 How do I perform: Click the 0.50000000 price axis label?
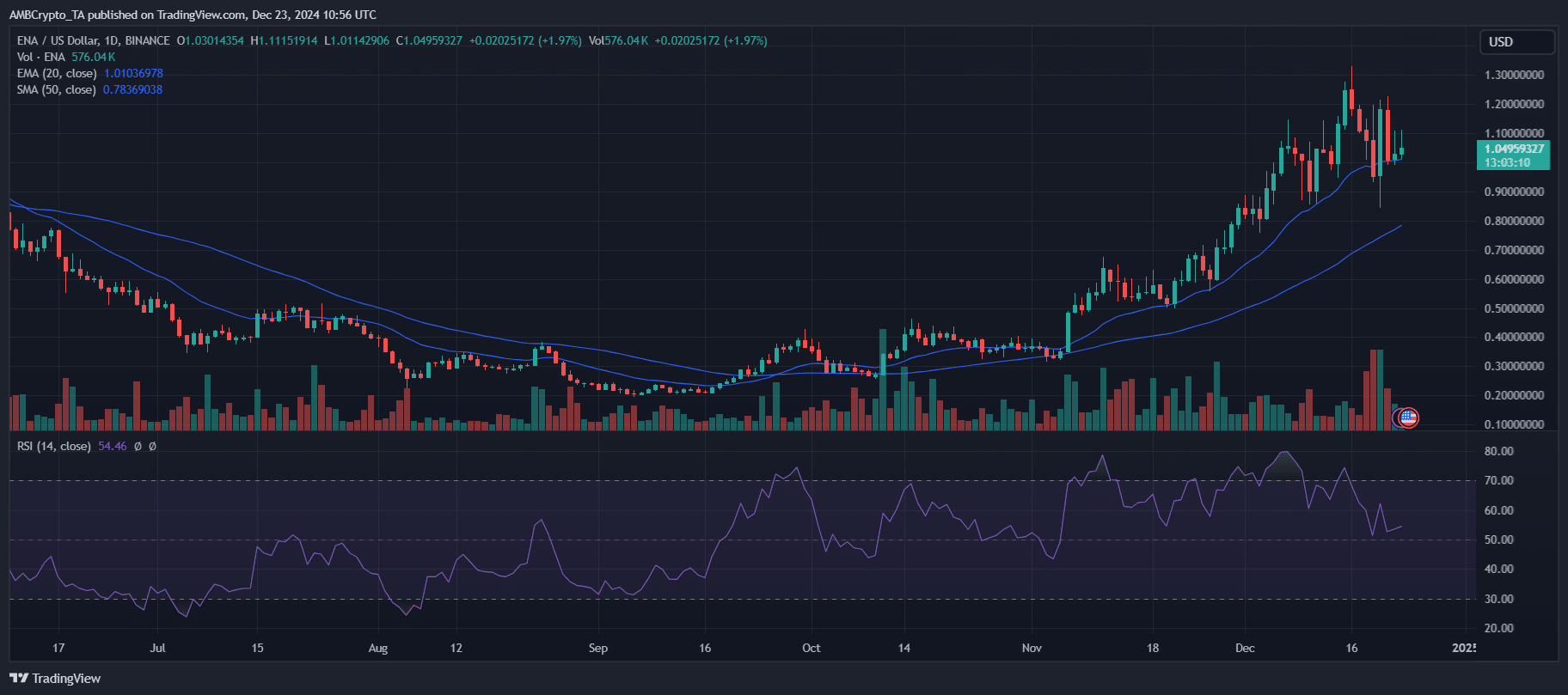(1514, 308)
